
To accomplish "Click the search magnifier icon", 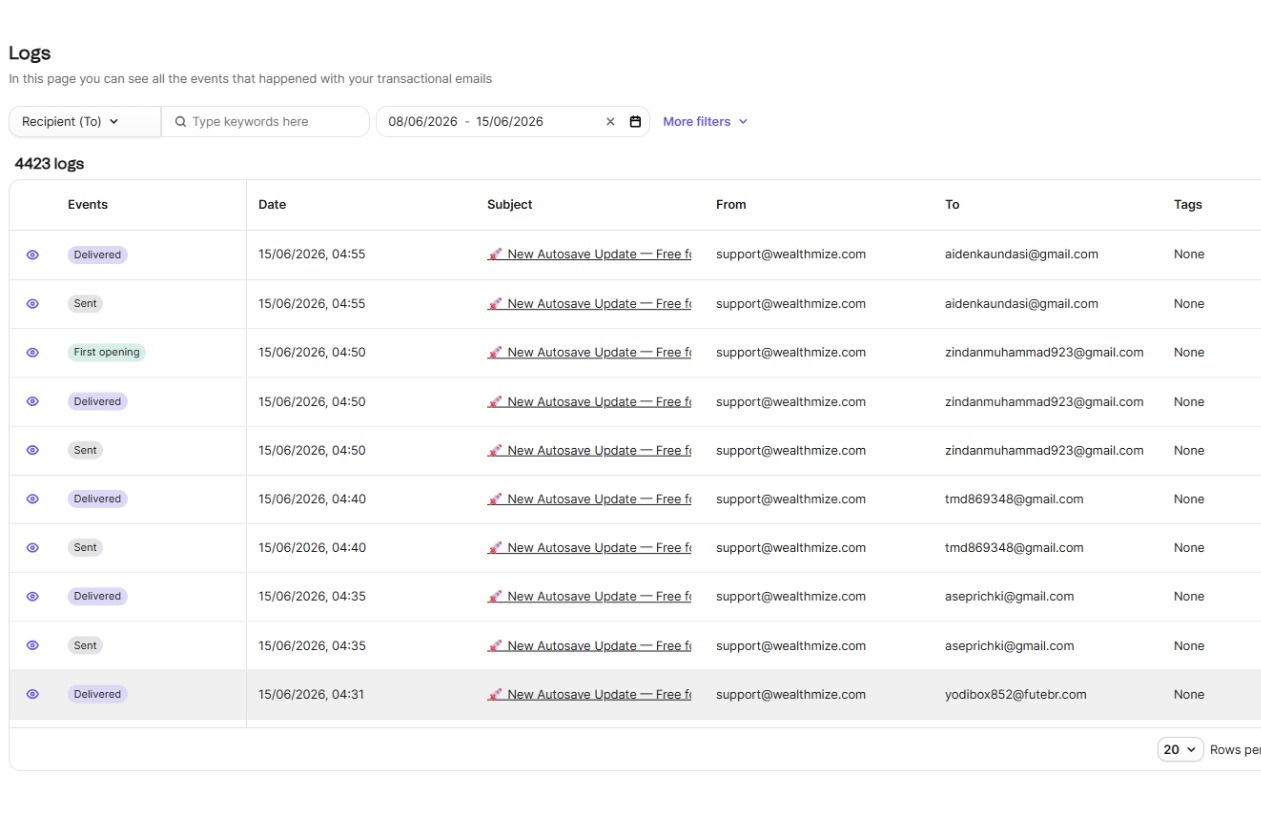I will (181, 122).
